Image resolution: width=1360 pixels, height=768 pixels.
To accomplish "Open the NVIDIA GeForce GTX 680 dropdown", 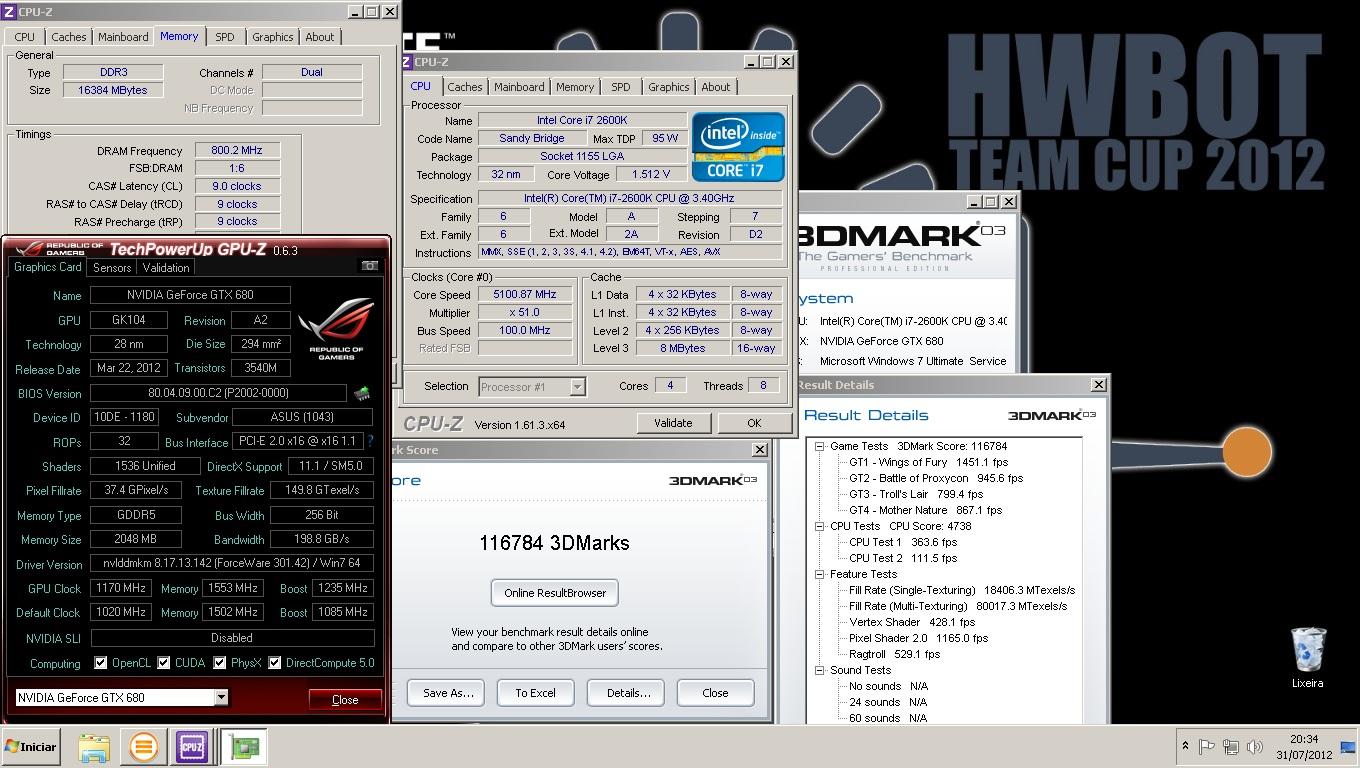I will [221, 697].
